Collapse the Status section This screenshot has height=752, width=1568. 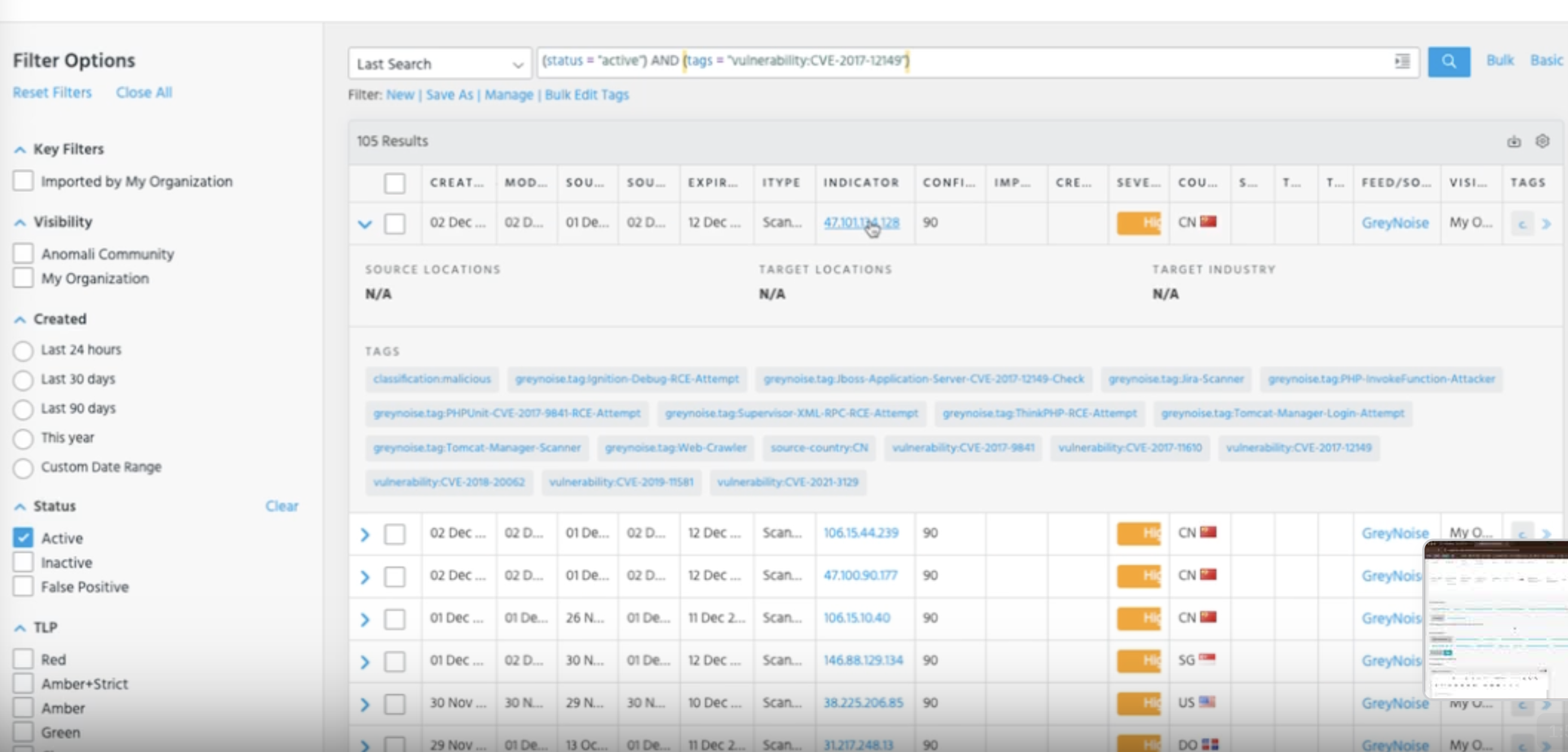click(20, 506)
